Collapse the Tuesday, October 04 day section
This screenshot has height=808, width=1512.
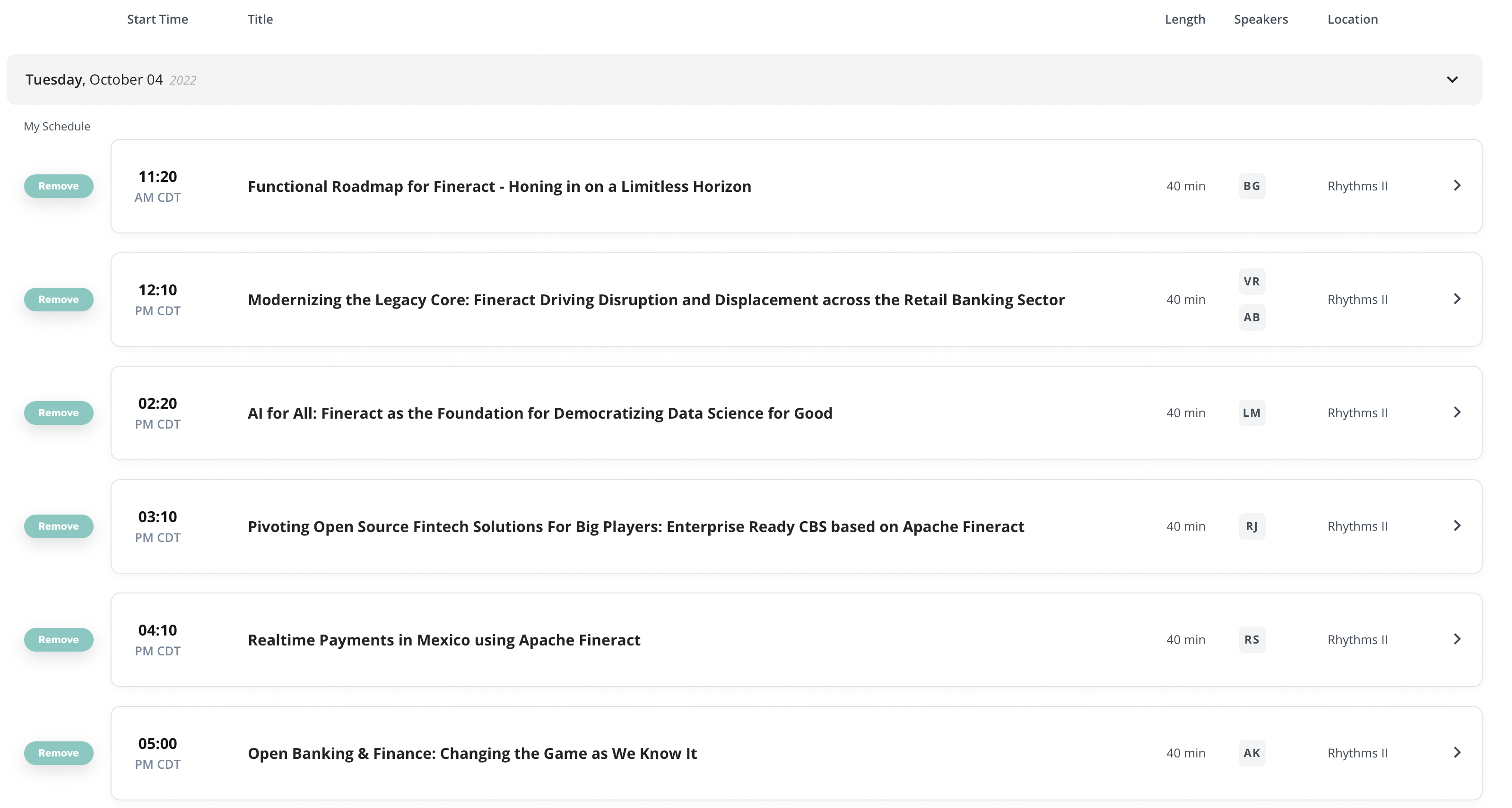click(1451, 80)
